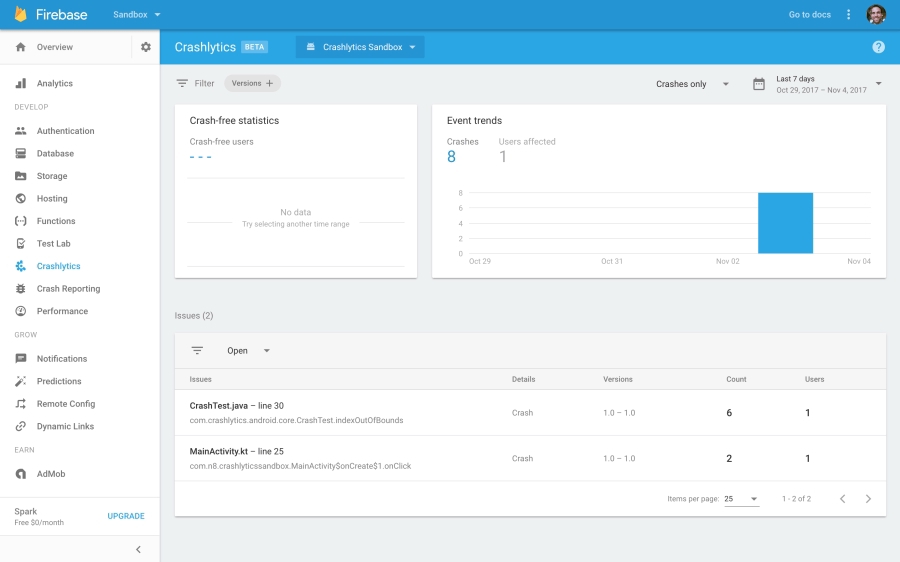Click the Overview label in sidebar
The height and width of the screenshot is (562, 900).
(x=55, y=47)
